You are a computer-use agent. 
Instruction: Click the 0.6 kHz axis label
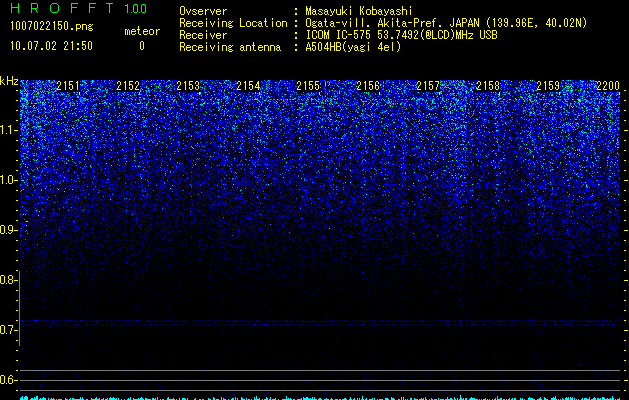point(8,380)
